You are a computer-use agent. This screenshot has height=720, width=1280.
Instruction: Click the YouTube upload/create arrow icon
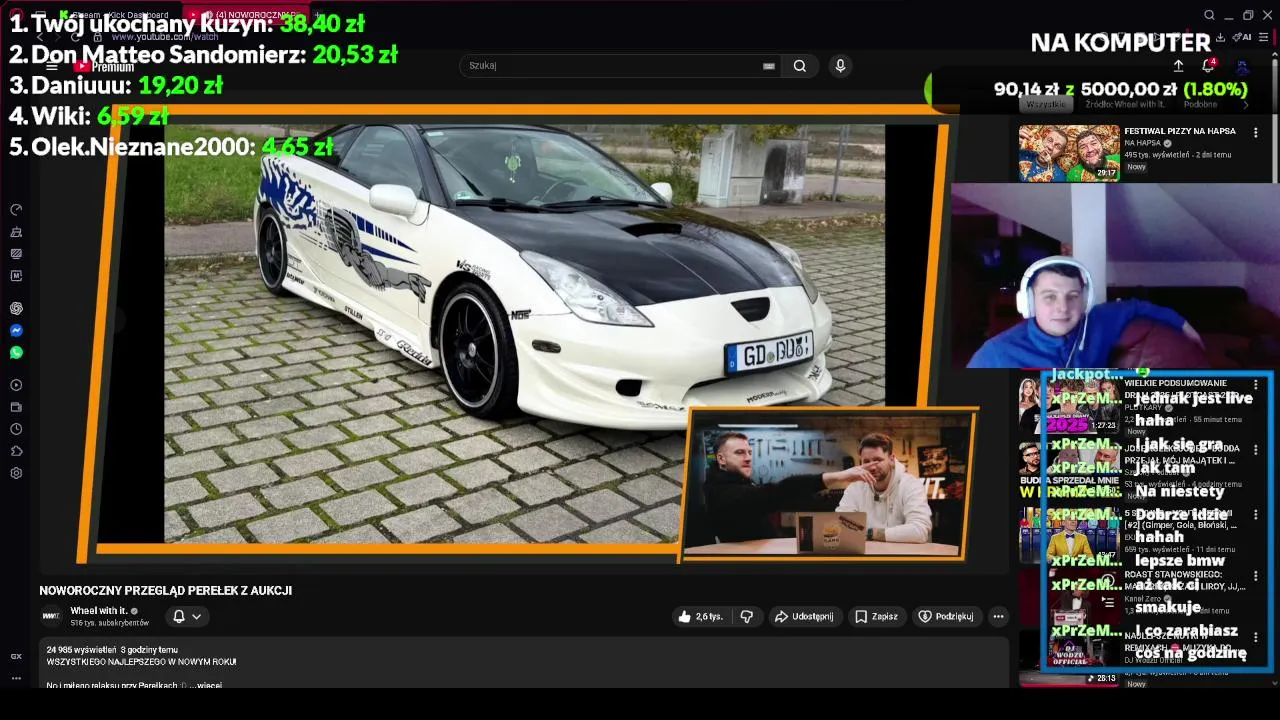coord(1178,66)
